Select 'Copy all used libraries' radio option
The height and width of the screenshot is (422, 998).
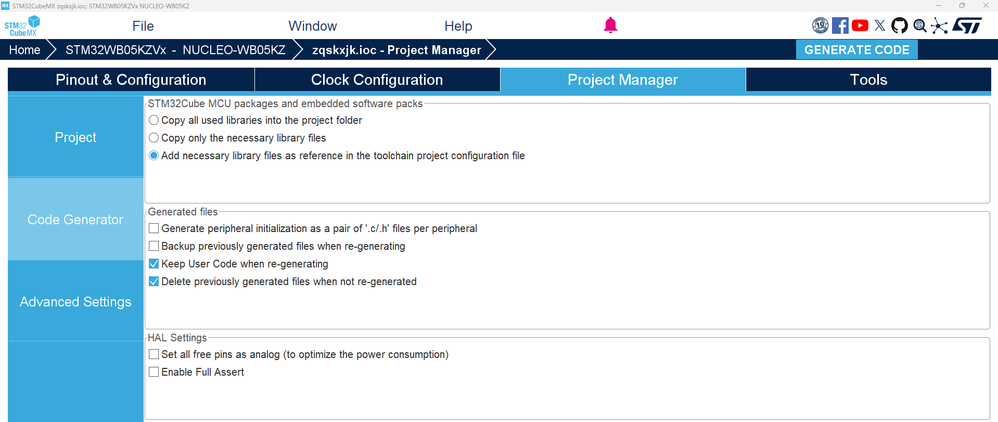[154, 120]
